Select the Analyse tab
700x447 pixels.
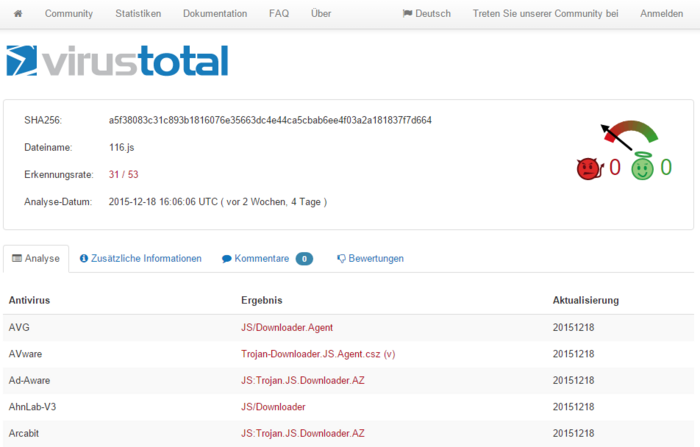(x=36, y=259)
